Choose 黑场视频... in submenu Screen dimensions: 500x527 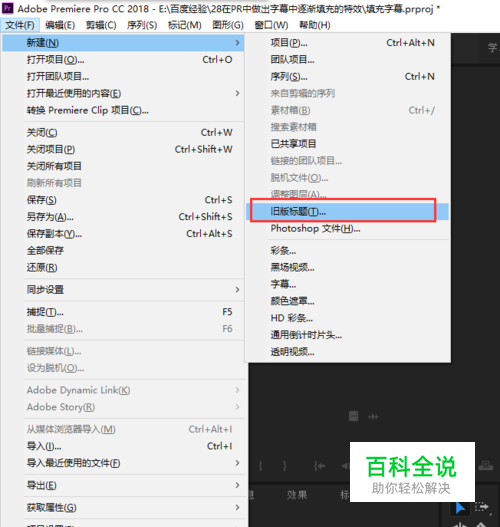pyautogui.click(x=348, y=268)
